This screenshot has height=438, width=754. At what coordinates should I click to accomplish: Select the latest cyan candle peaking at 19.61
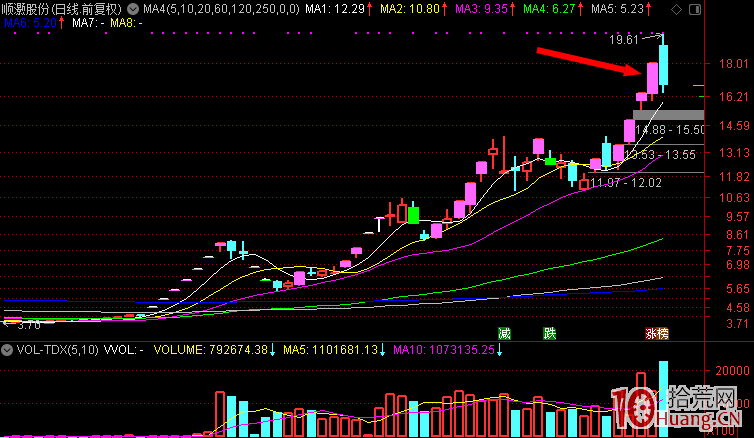(x=663, y=63)
